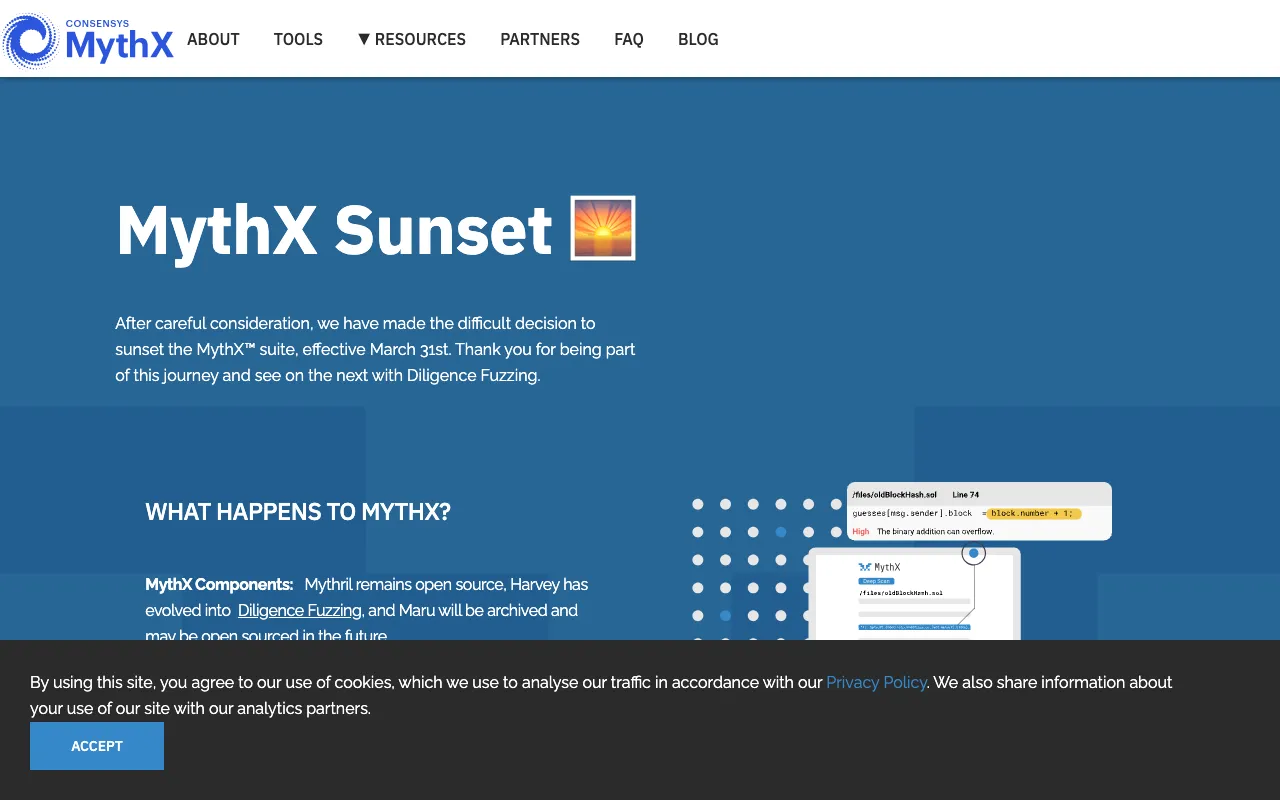Image resolution: width=1280 pixels, height=800 pixels.
Task: Expand the oldBlockHash.sol vulnerability tooltip
Action: pos(895,494)
